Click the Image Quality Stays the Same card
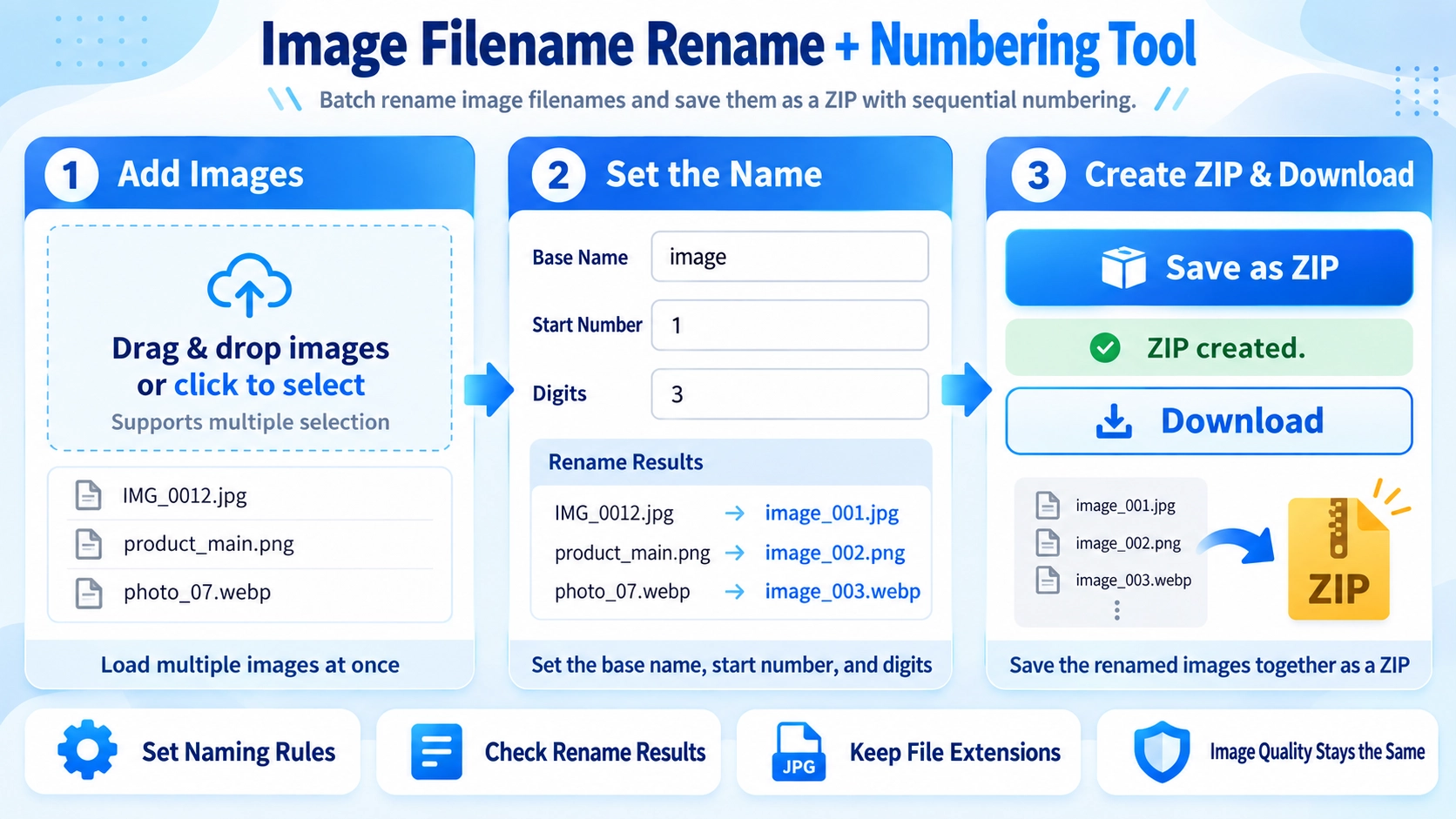Screen dimensions: 1456x819 1267,751
